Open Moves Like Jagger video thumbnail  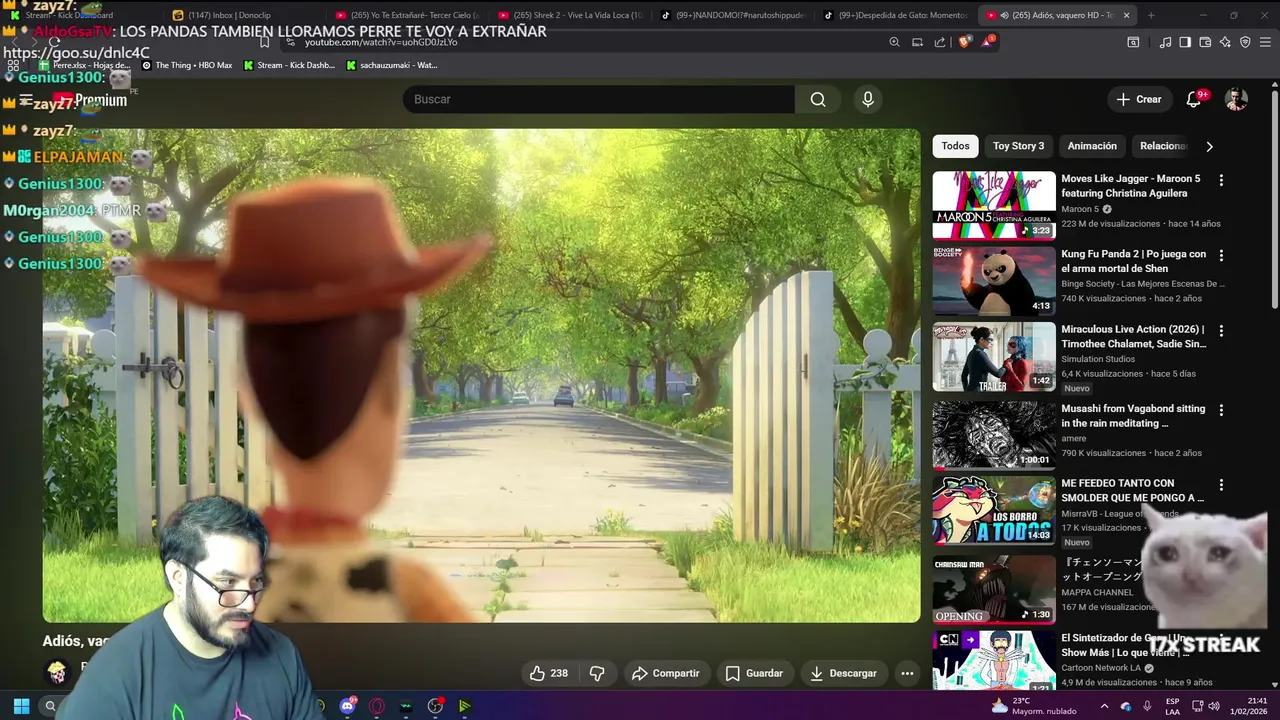pyautogui.click(x=994, y=205)
